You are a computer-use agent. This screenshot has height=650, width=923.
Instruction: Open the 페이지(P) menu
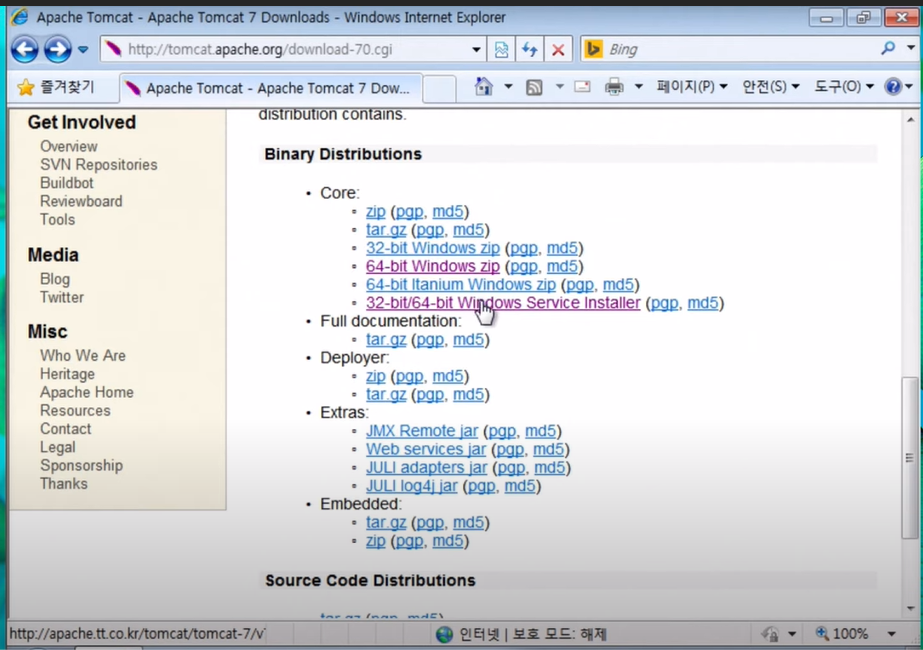[692, 87]
